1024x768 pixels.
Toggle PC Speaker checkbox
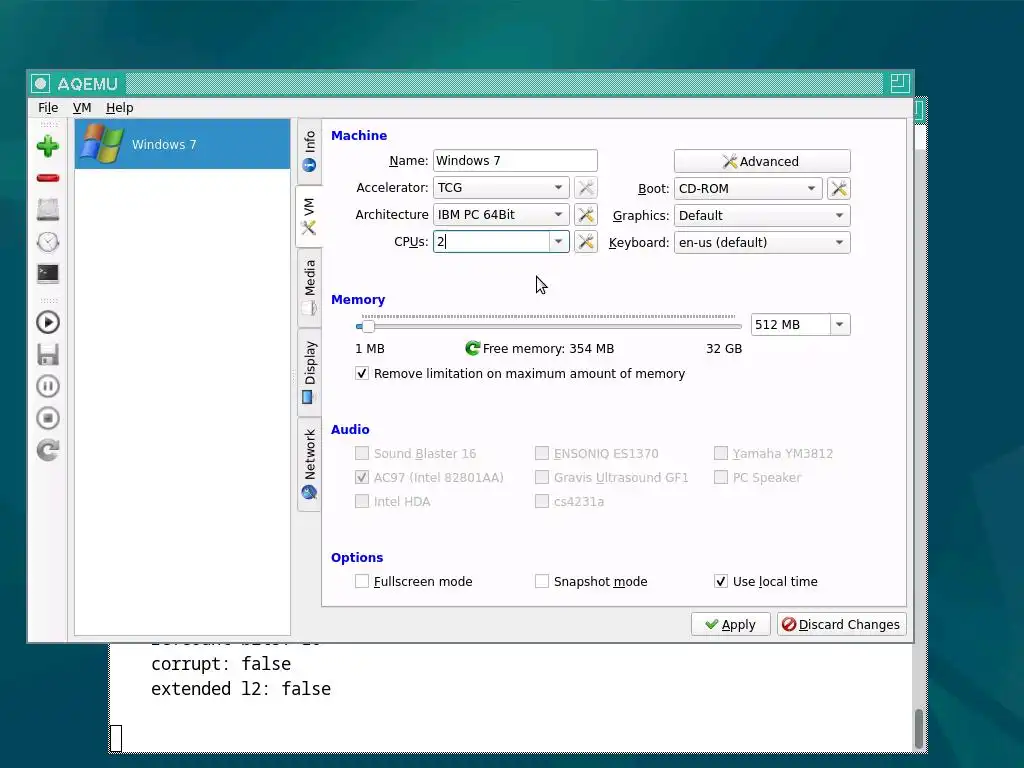(721, 477)
